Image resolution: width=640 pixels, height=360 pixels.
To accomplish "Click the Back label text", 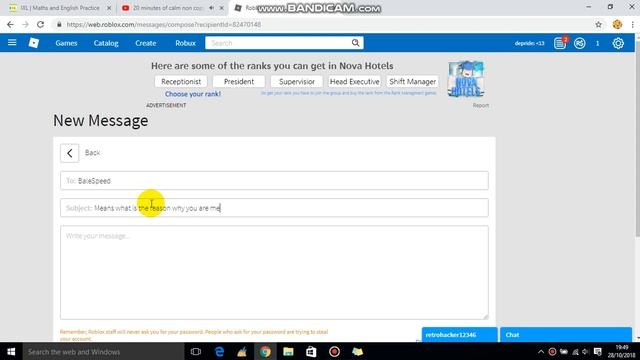I will [92, 153].
